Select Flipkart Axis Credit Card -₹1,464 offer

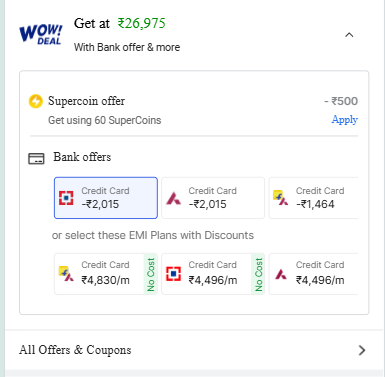pos(313,198)
